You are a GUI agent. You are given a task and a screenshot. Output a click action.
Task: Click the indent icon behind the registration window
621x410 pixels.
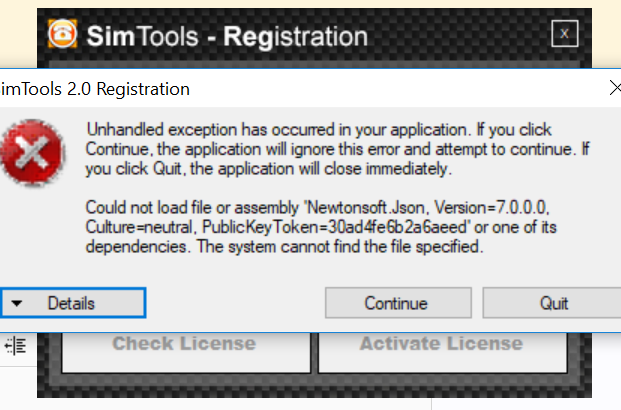[x=15, y=346]
